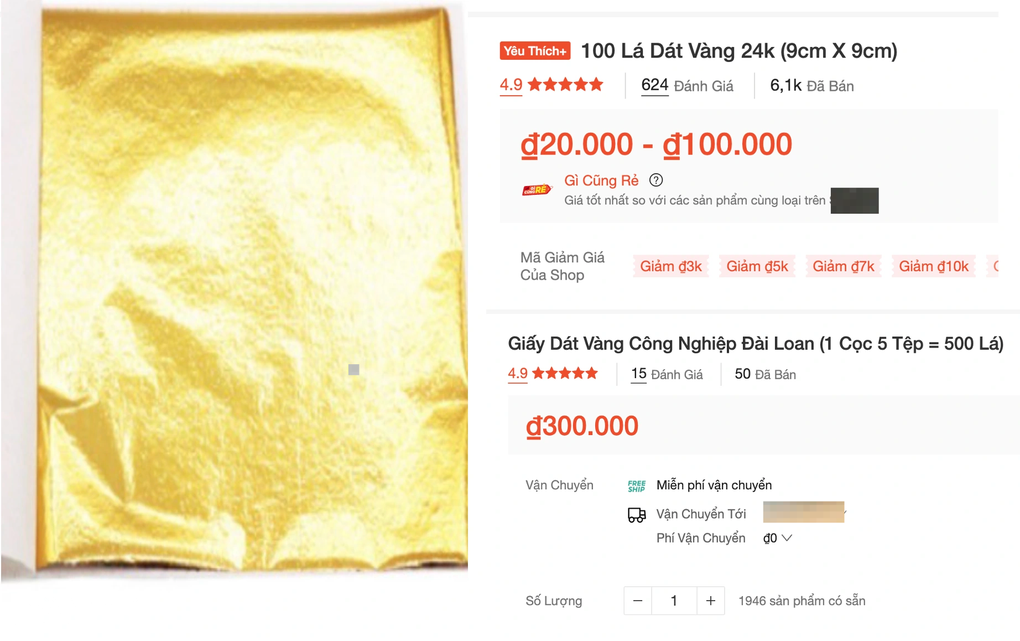This screenshot has width=1020, height=641.
Task: Click the Free Ship icon
Action: pyautogui.click(x=636, y=485)
